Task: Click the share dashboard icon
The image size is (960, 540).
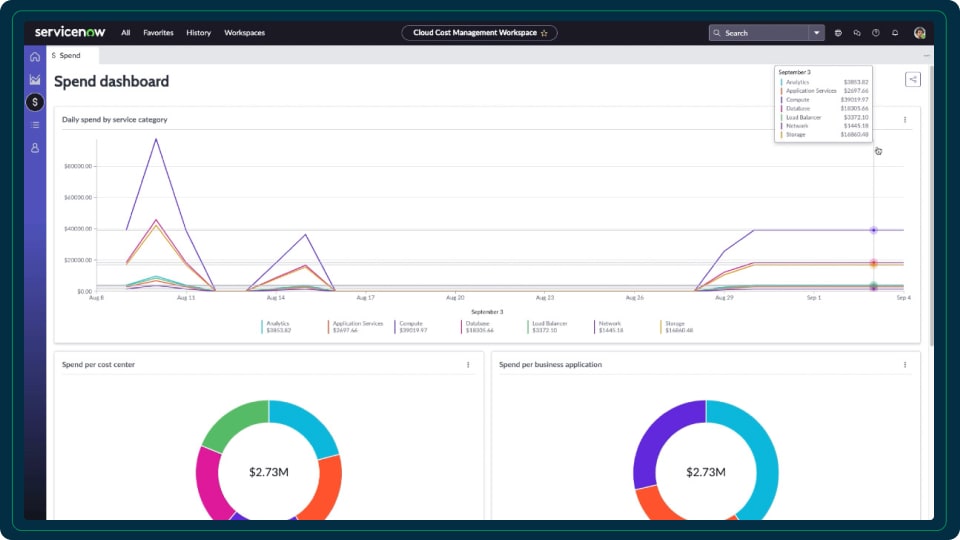Action: (913, 80)
